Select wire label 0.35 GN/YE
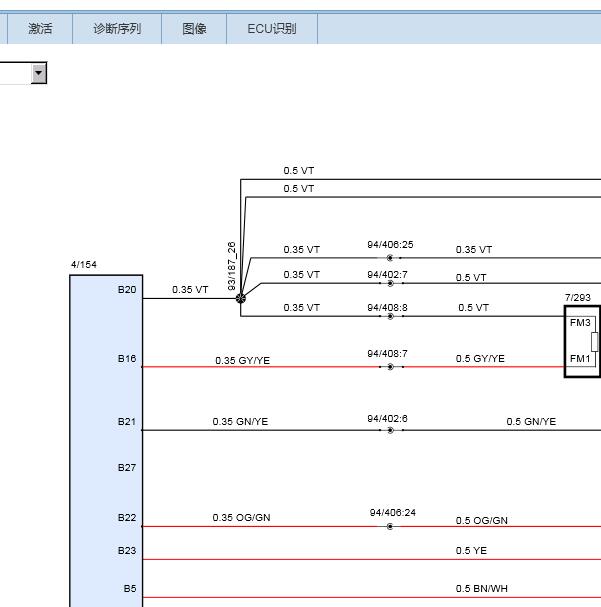Image resolution: width=601 pixels, height=607 pixels. click(x=240, y=422)
